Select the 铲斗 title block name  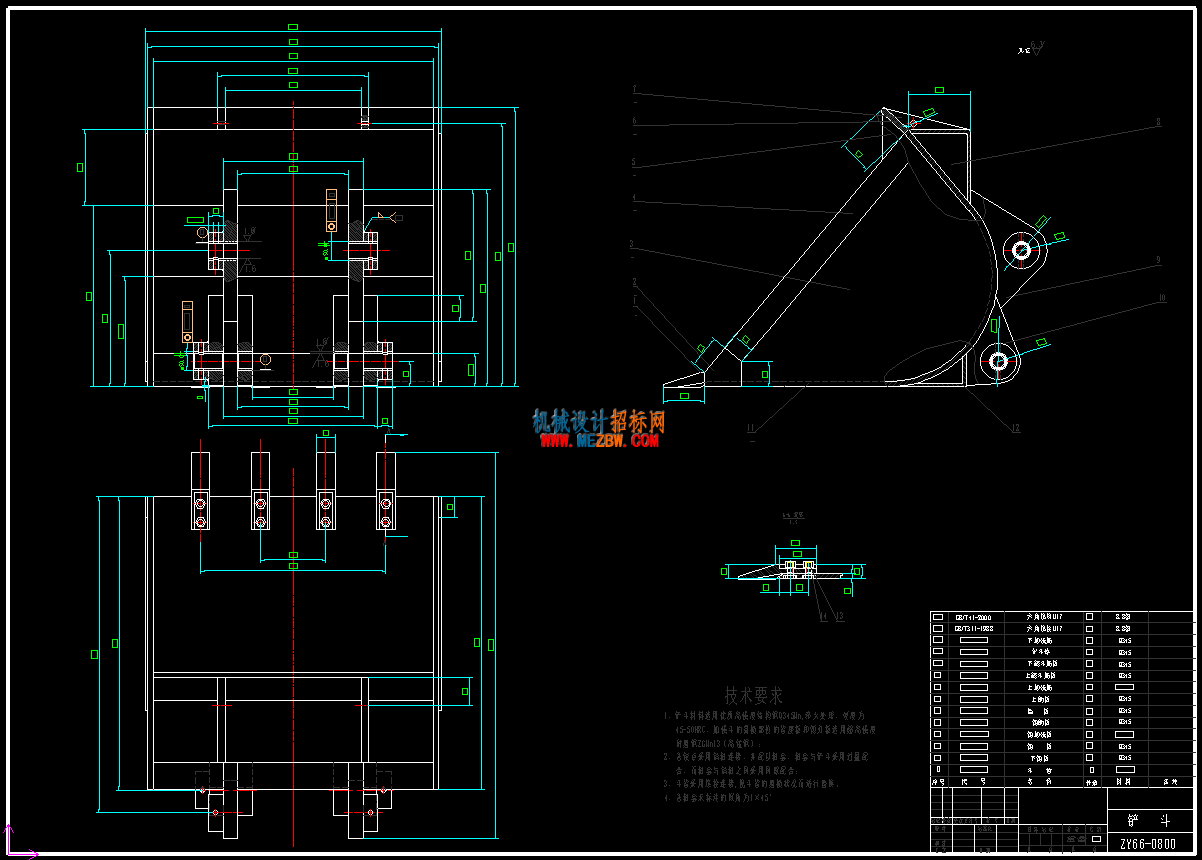(x=1147, y=821)
